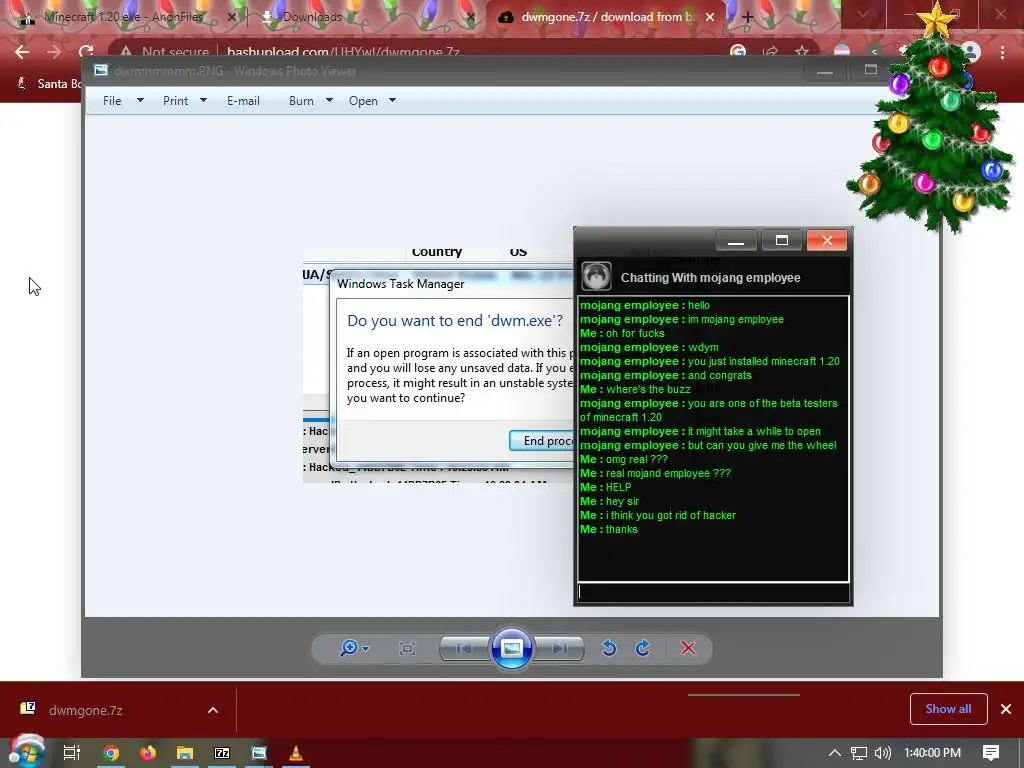The width and height of the screenshot is (1024, 768).
Task: Click 'Do you want to end dwm.exe?' heading
Action: pyautogui.click(x=455, y=321)
